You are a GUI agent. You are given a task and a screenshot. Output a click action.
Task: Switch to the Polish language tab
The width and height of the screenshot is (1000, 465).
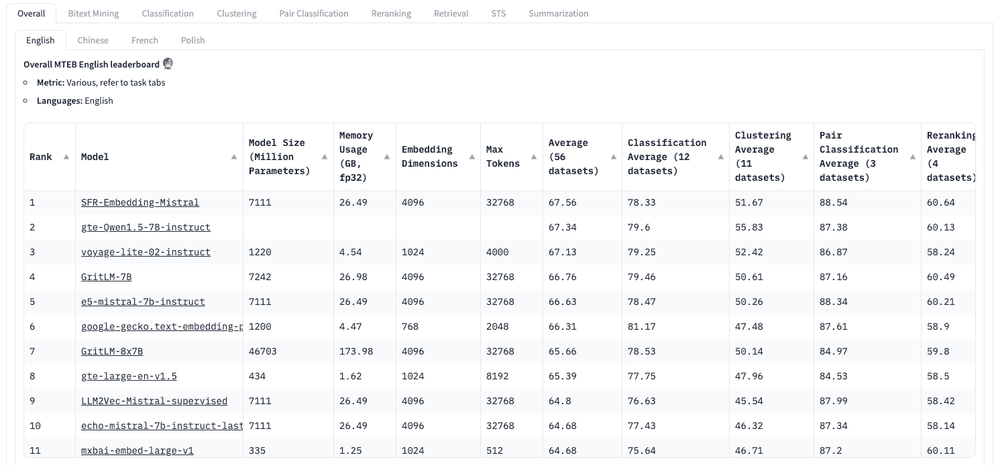[x=193, y=40]
